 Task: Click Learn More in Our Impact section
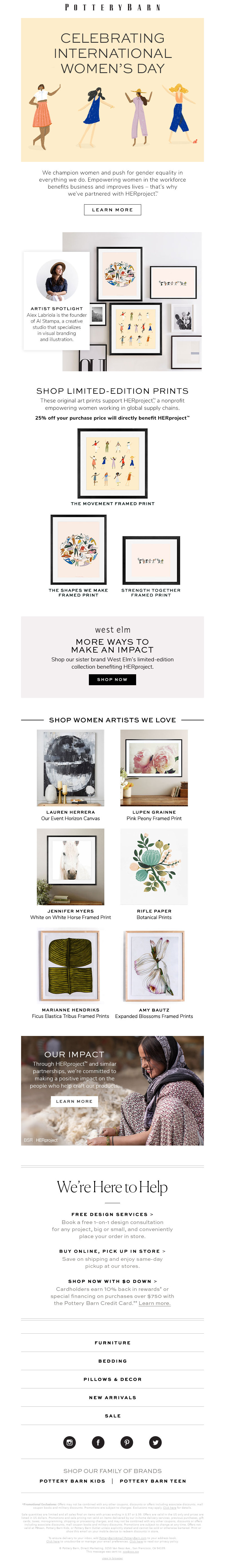click(74, 1101)
